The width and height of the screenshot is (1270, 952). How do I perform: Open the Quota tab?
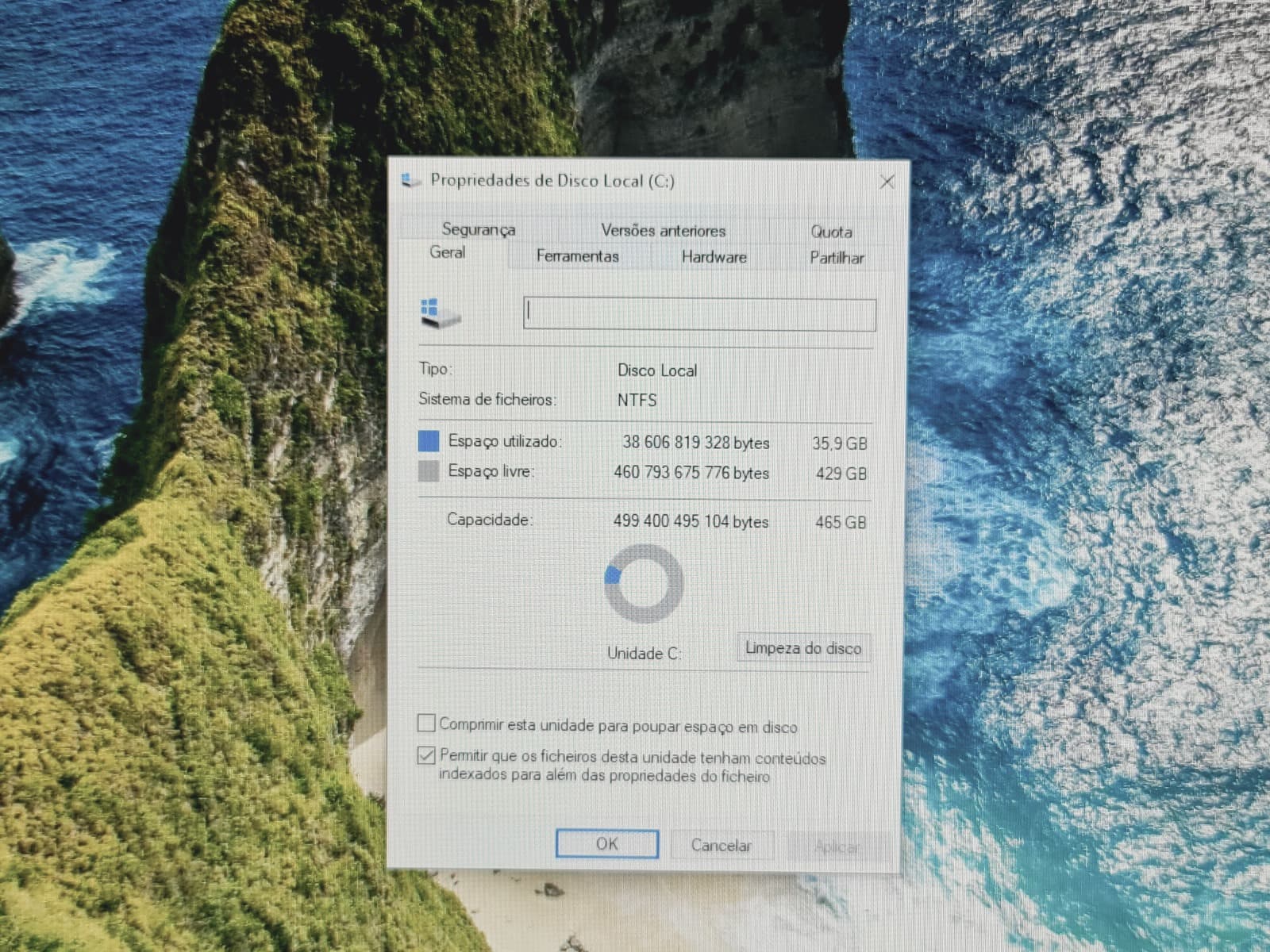(831, 232)
